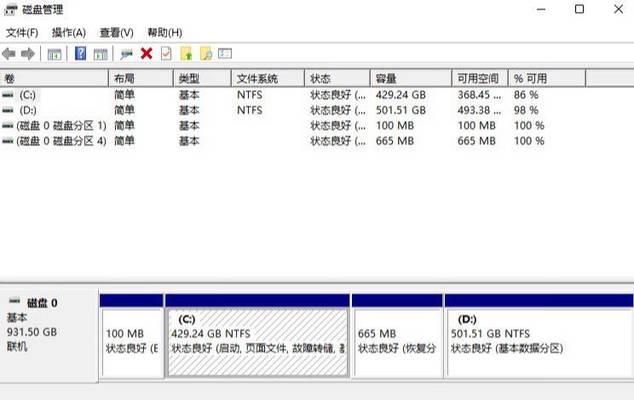Viewport: 634px width, 400px height.
Task: Click the 493.38 free space cell
Action: 479,110
